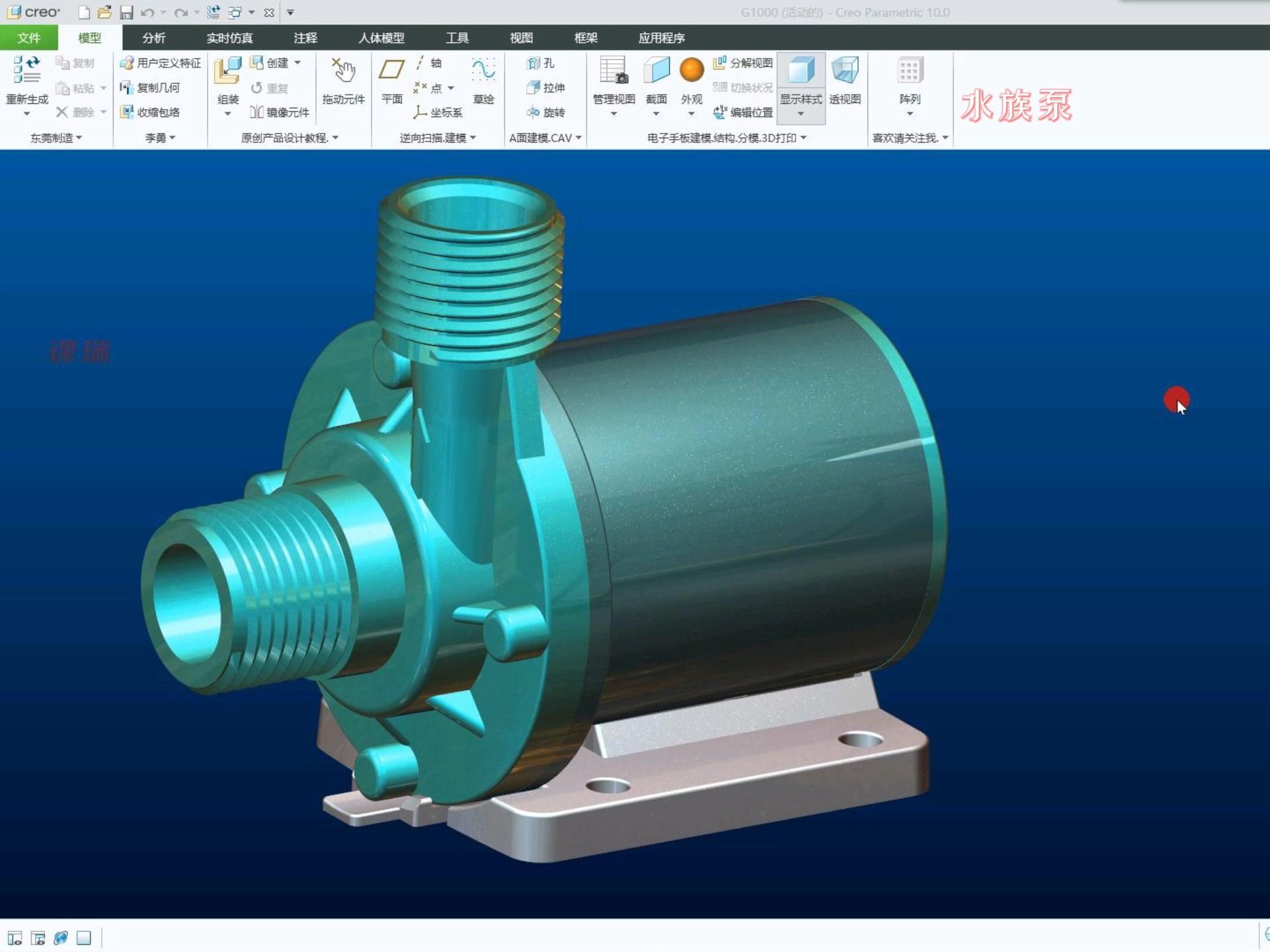
Task: Open the 文件 (File) menu
Action: [x=28, y=38]
